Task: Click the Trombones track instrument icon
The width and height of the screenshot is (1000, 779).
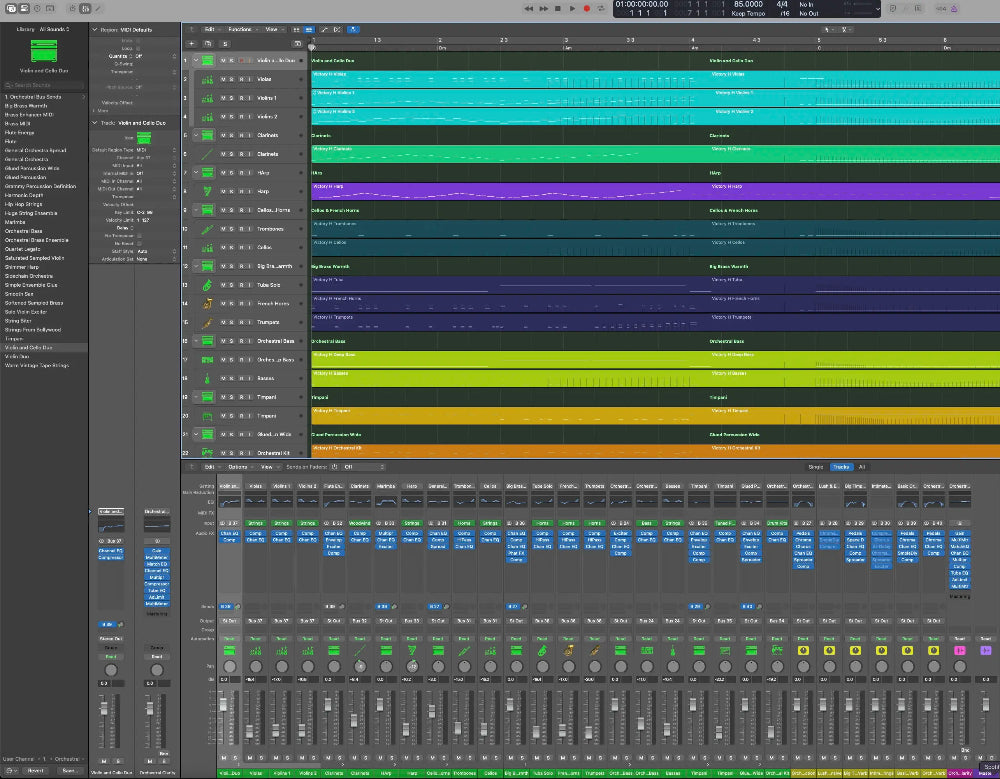Action: pyautogui.click(x=207, y=229)
